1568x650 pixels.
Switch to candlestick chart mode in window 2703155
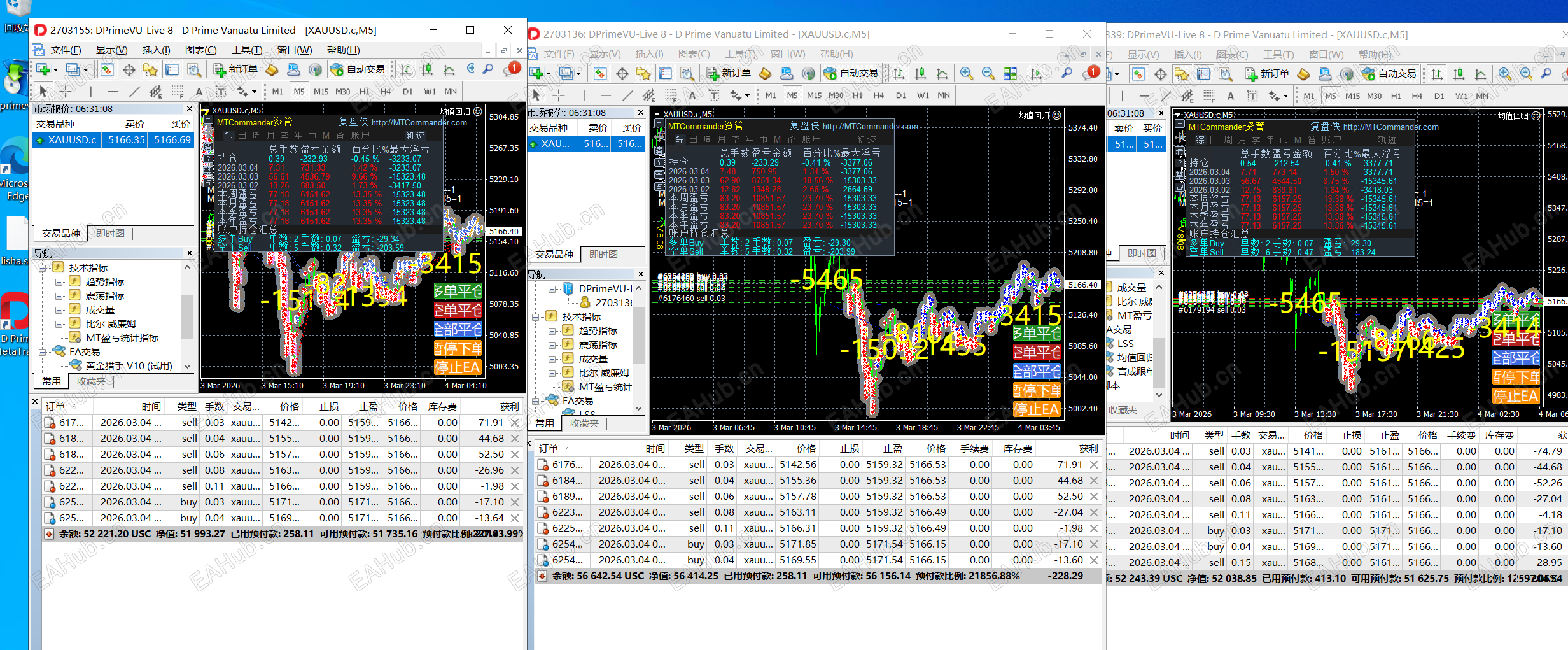[x=427, y=69]
